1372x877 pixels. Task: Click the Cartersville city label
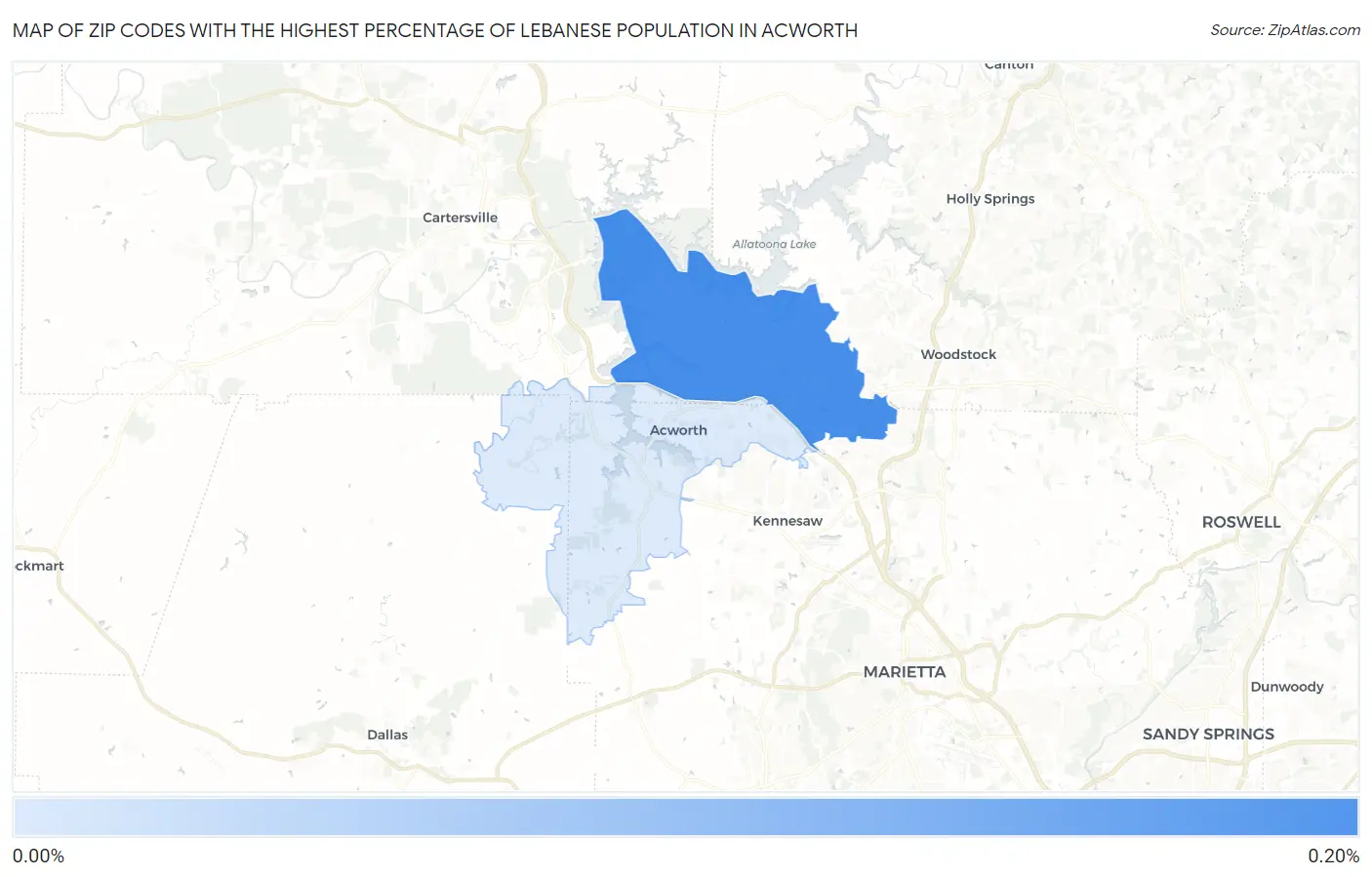(x=460, y=218)
